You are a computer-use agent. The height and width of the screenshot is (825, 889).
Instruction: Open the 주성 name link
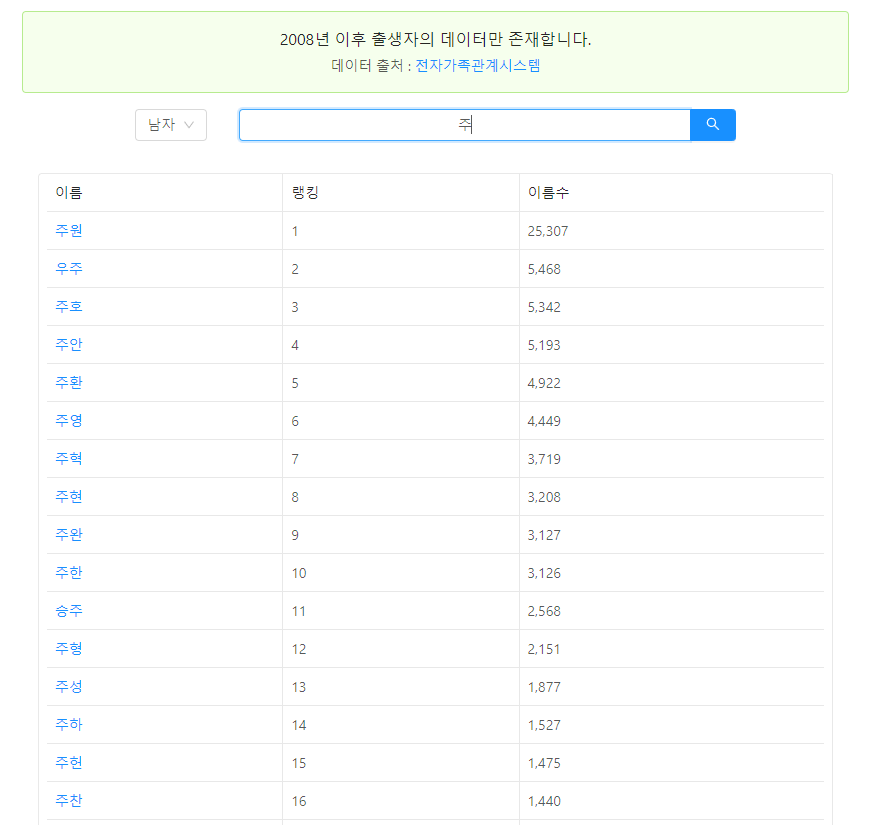(69, 687)
